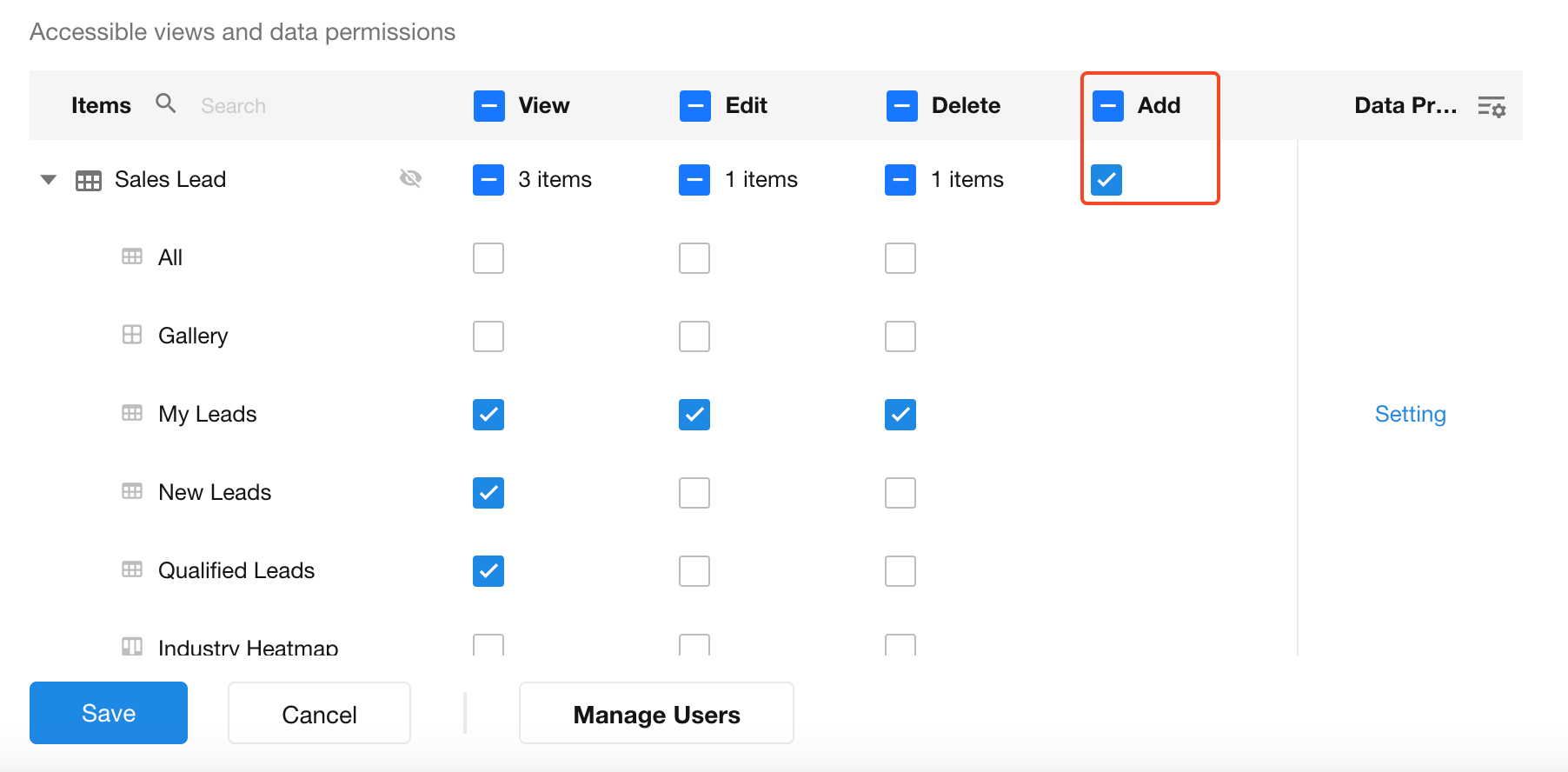Check Delete permission for New Leads
1568x772 pixels.
[x=900, y=493]
